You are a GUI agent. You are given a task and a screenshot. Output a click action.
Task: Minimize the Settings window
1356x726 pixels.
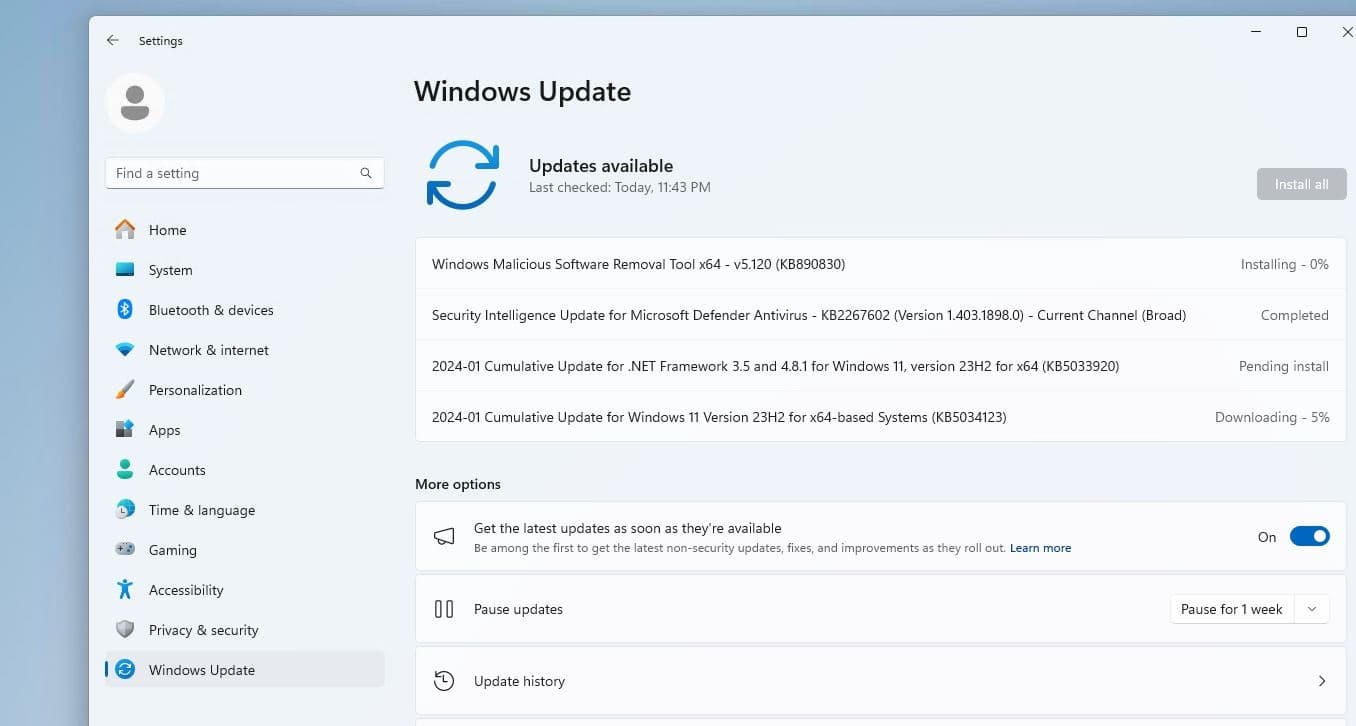point(1256,32)
